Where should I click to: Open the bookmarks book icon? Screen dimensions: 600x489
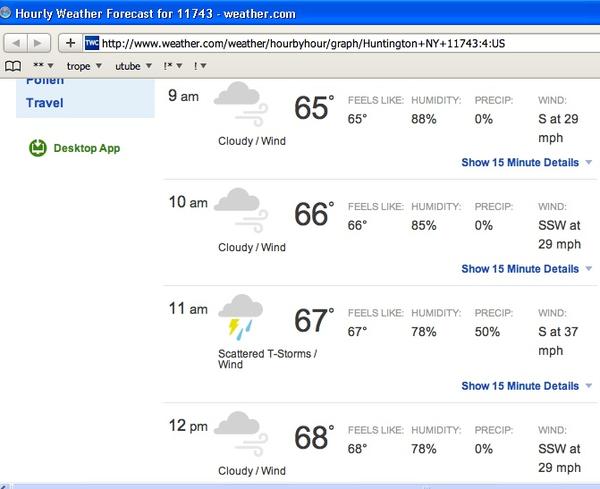13,66
